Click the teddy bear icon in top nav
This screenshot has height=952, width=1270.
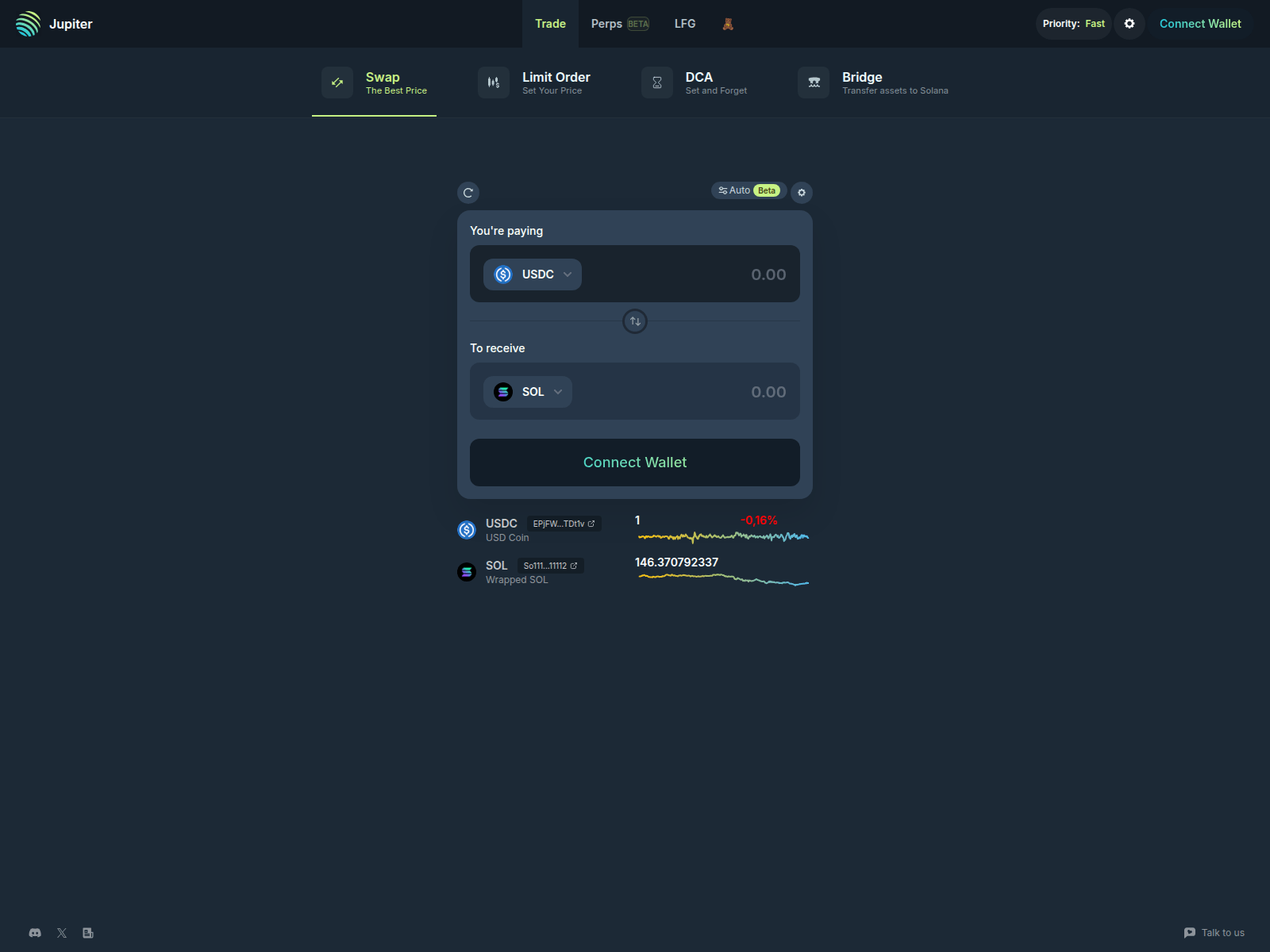(728, 24)
